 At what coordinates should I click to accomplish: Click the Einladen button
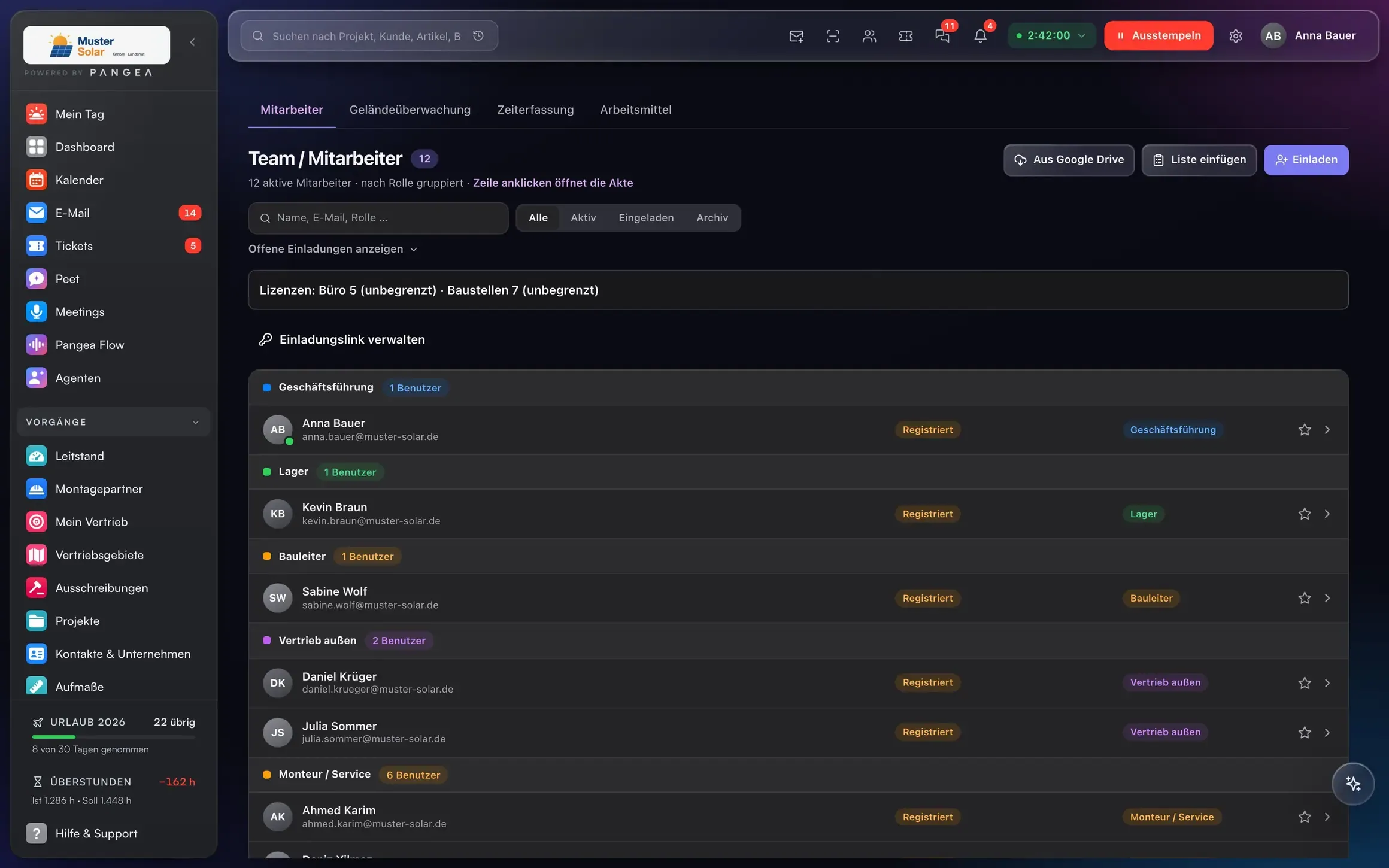point(1306,160)
